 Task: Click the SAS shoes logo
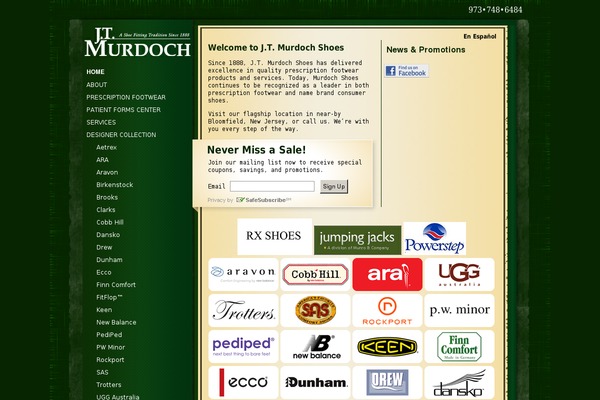315,310
